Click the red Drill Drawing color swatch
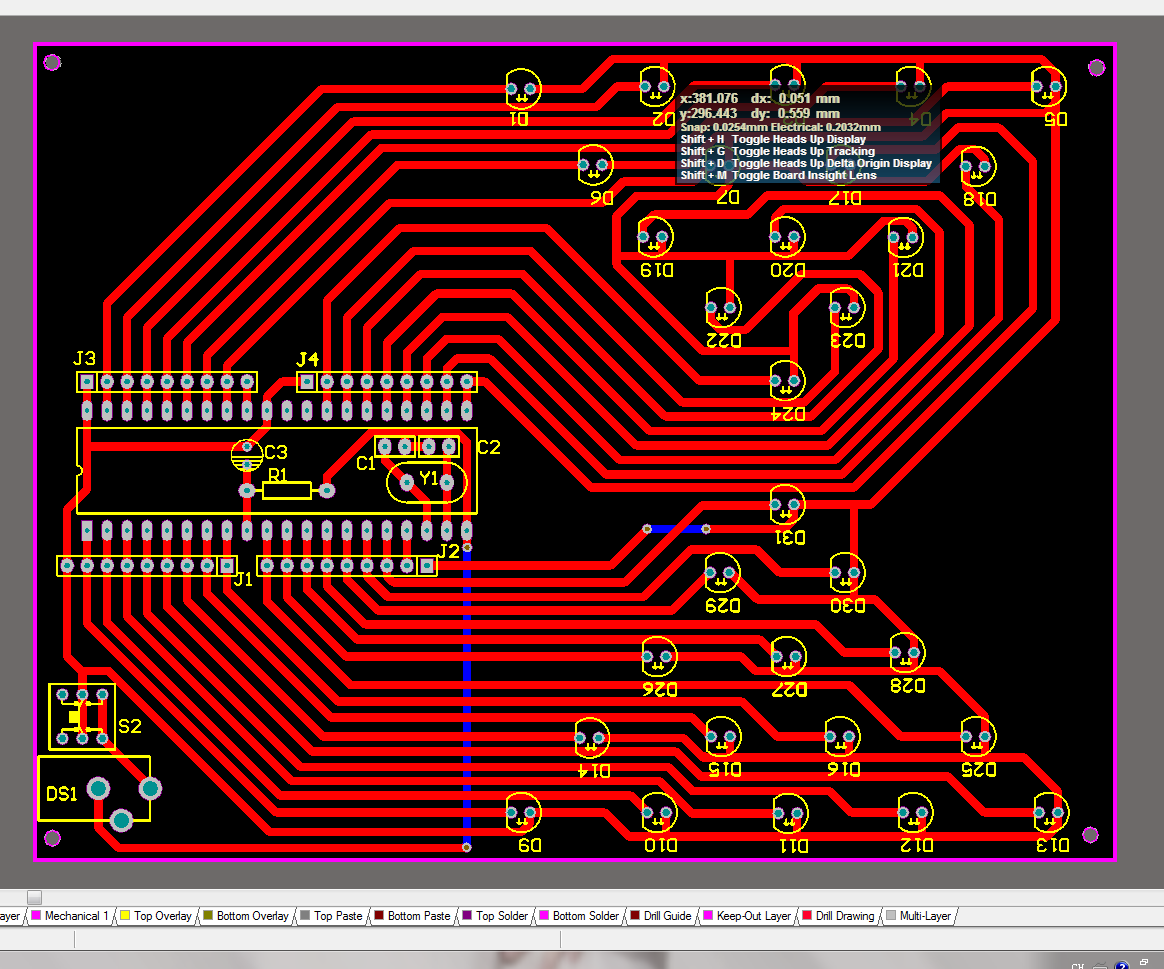Screen dimensions: 1164x969 pyautogui.click(x=807, y=916)
